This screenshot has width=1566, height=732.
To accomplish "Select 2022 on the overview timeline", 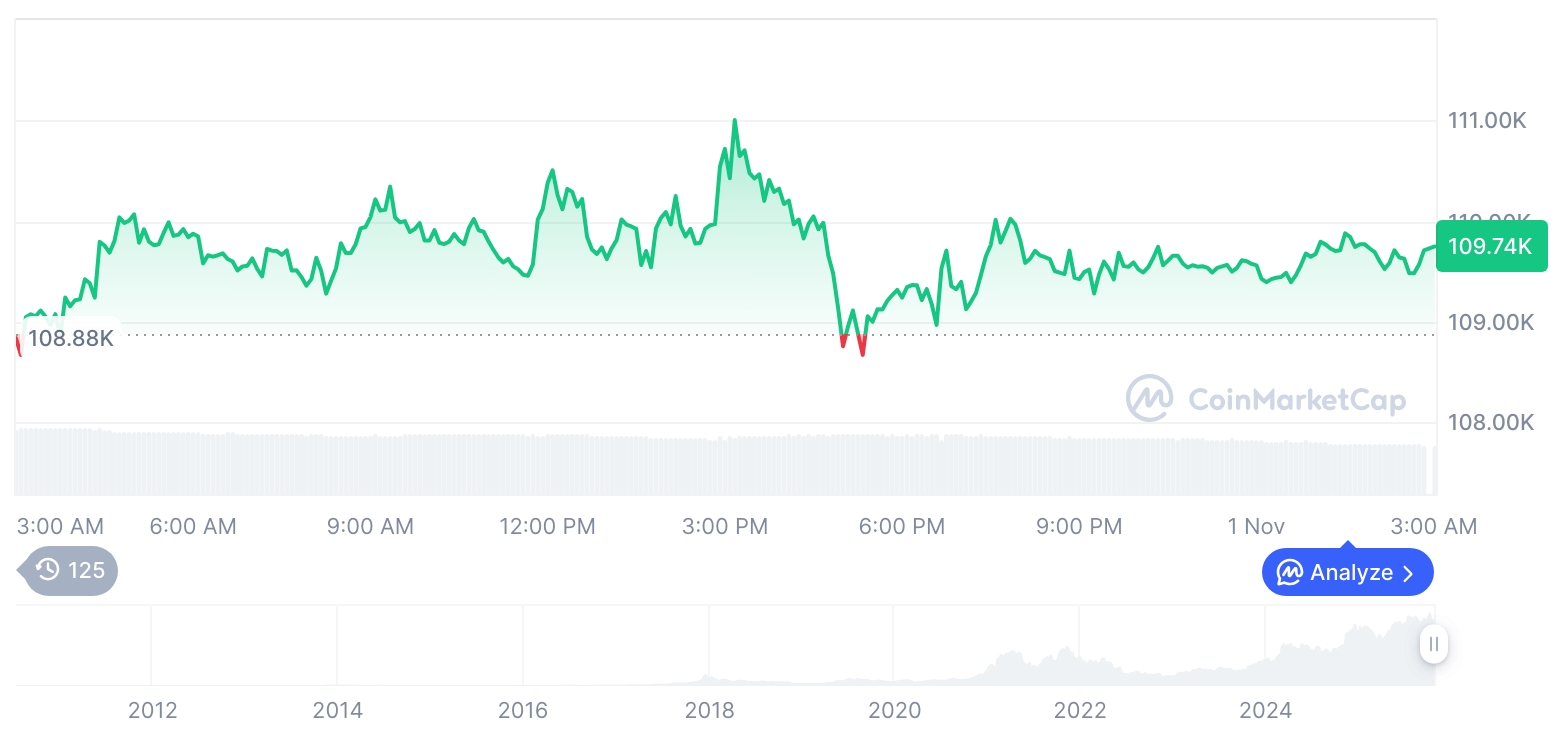I will (x=1080, y=710).
